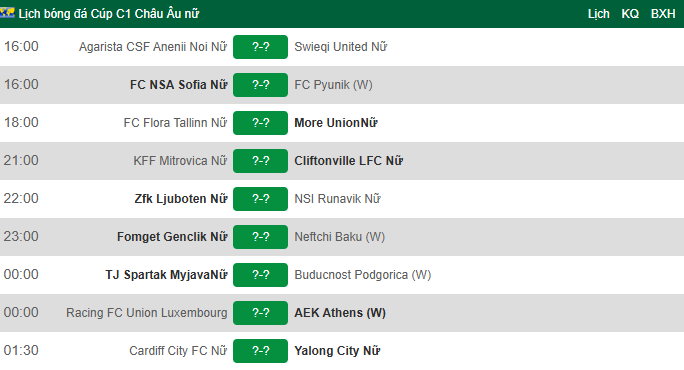Image resolution: width=684 pixels, height=370 pixels.
Task: Open the Lịch tab
Action: point(598,14)
